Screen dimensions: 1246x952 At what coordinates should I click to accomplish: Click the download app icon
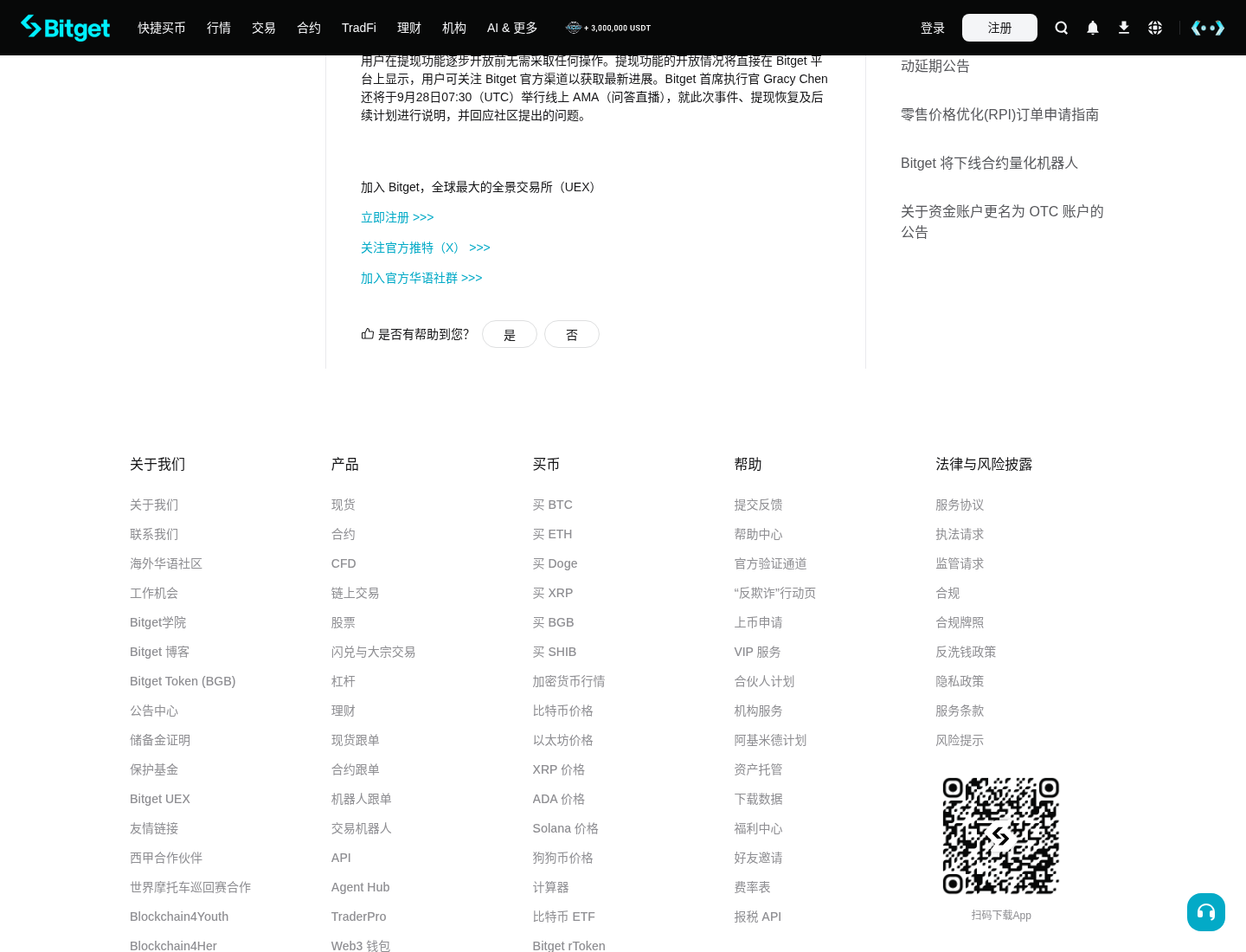click(1124, 28)
